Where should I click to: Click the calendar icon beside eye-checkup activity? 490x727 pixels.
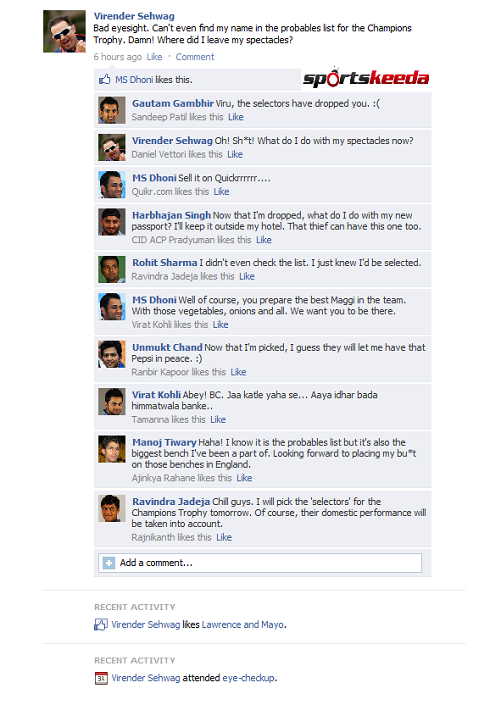coord(101,678)
